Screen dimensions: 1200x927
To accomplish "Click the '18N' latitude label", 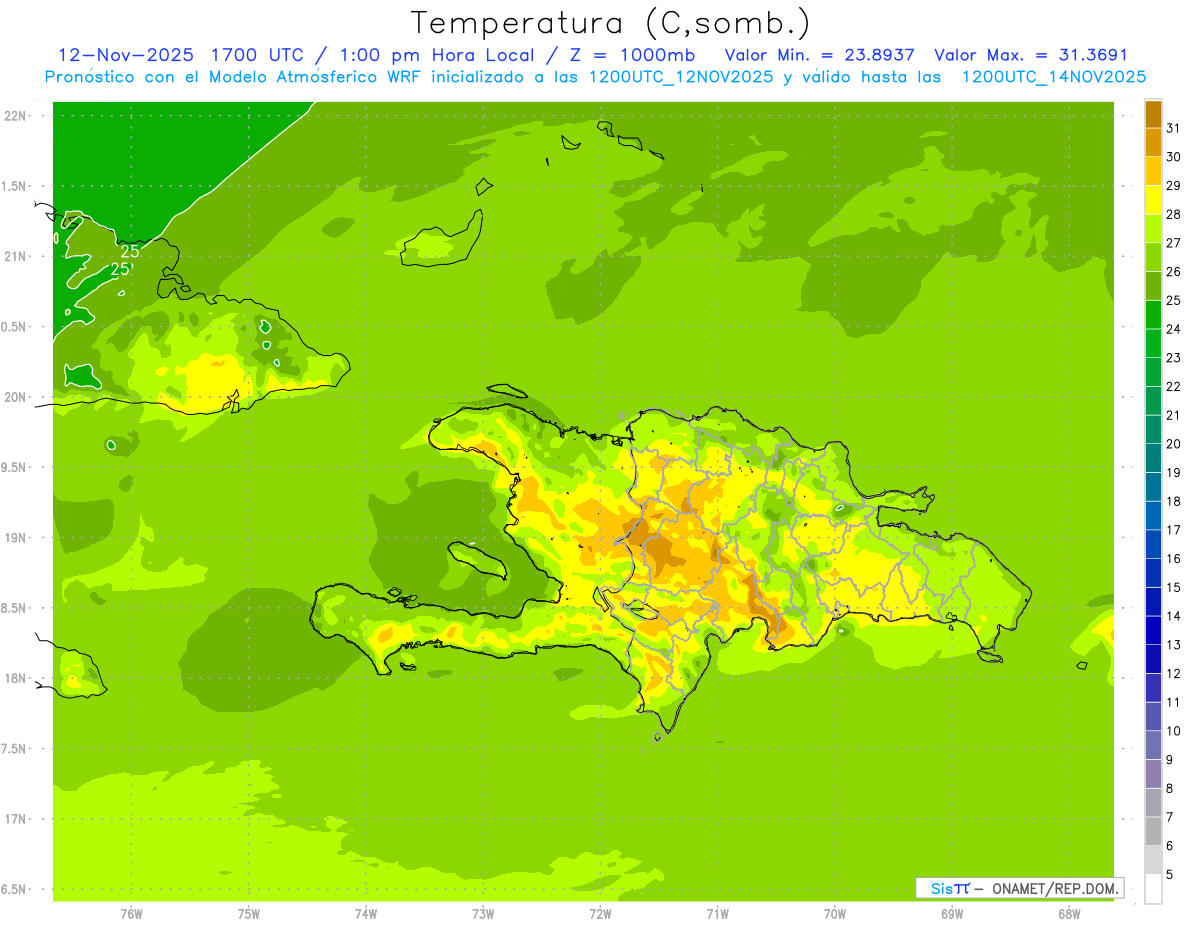I will tap(14, 678).
